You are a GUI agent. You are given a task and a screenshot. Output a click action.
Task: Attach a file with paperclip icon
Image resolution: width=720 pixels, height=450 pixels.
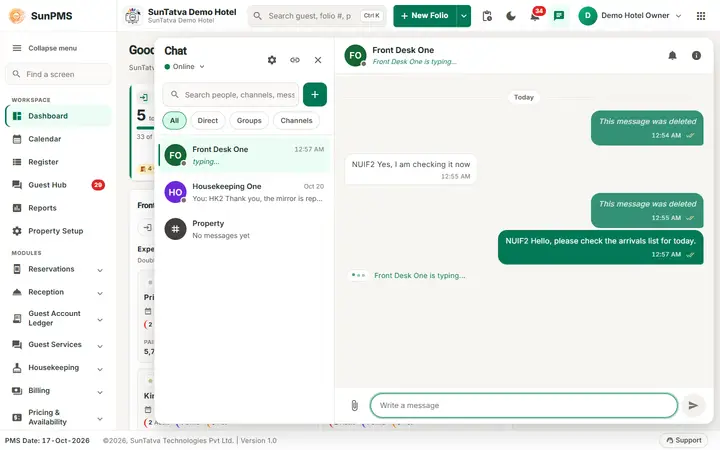[x=354, y=405]
